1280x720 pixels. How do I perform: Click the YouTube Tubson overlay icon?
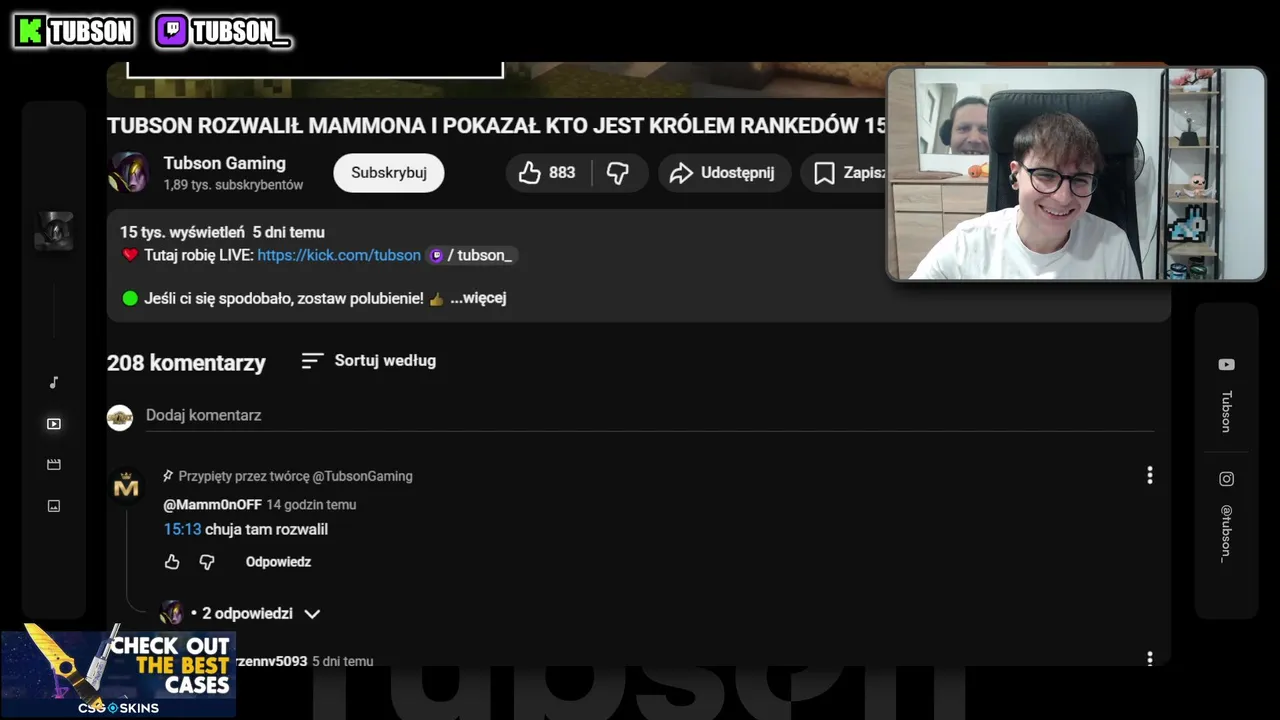point(1226,365)
